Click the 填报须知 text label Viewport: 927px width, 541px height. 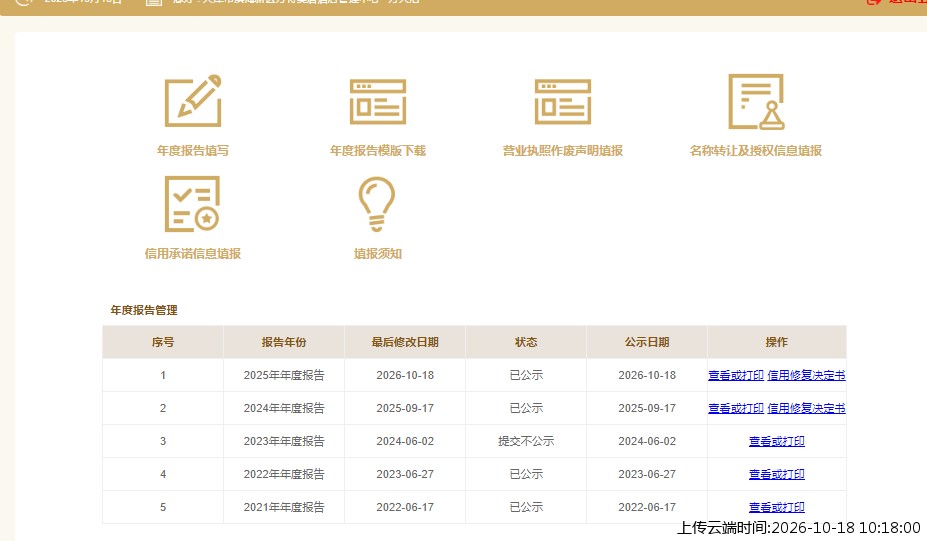(378, 254)
